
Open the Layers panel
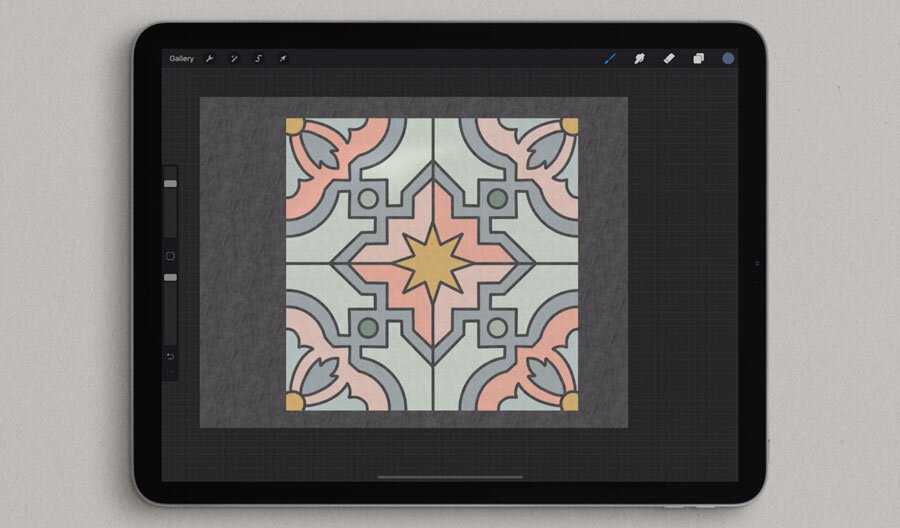[x=699, y=59]
